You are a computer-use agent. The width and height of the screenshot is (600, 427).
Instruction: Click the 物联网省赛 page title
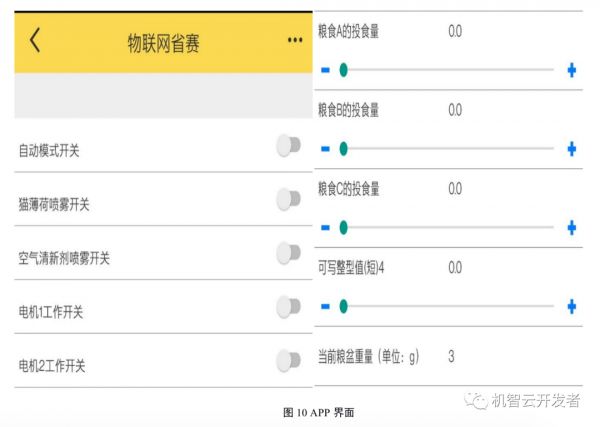point(163,42)
